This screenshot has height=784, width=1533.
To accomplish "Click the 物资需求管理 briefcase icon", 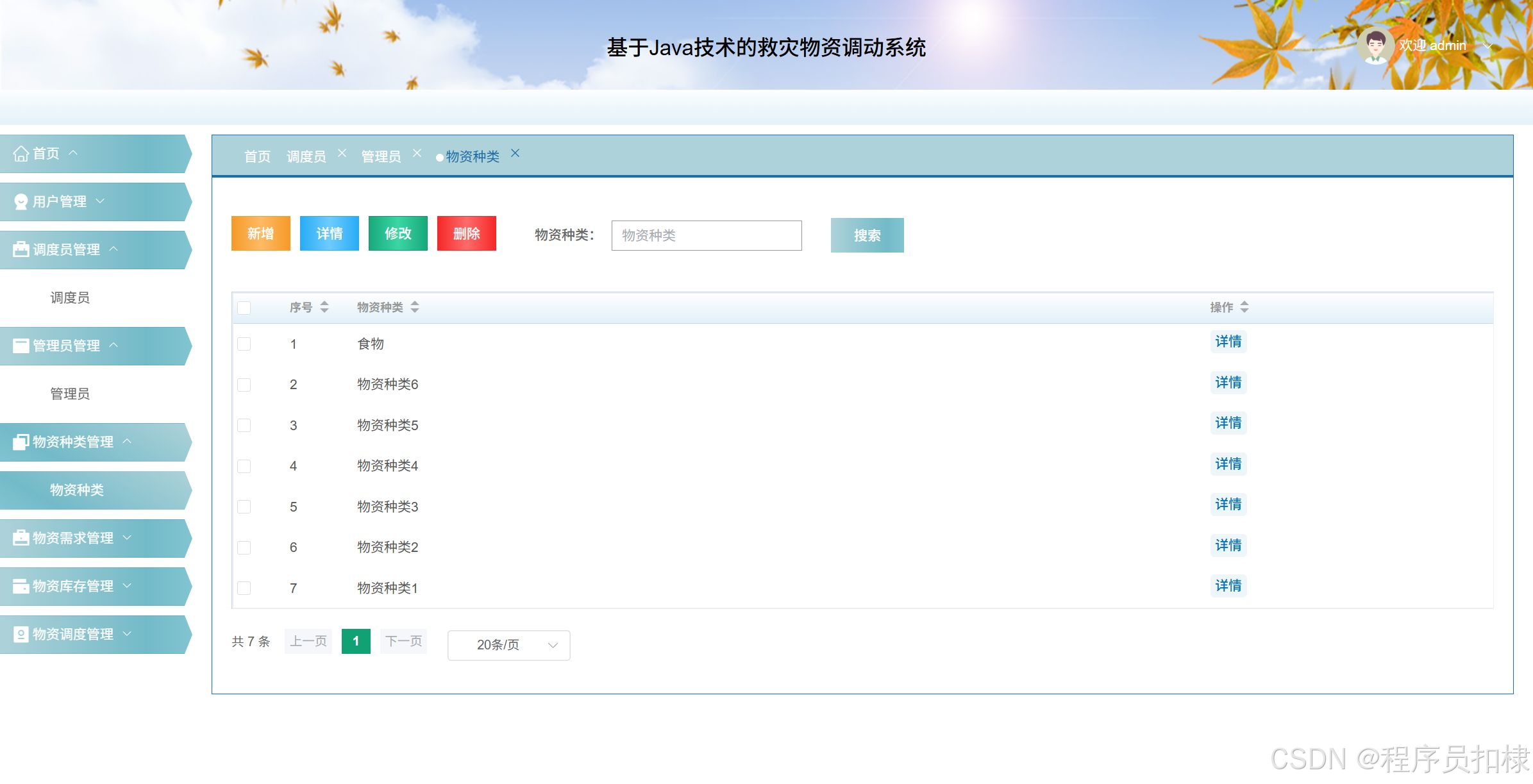I will point(21,538).
